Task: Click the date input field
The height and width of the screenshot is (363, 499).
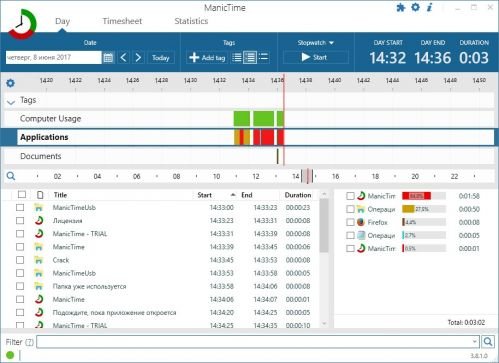Action: [53, 57]
